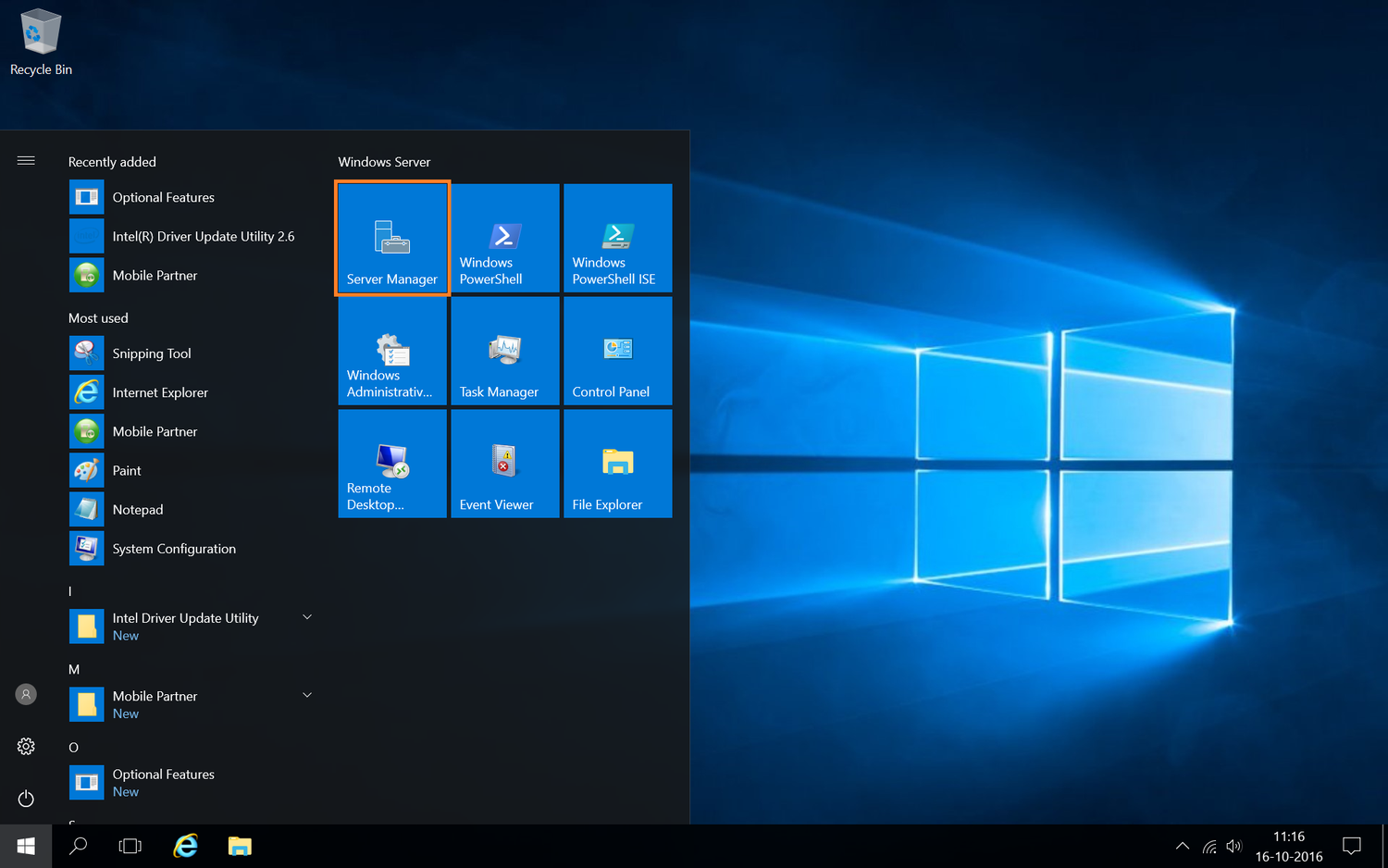Image resolution: width=1388 pixels, height=868 pixels.
Task: Open Notepad from the Most used list
Action: click(137, 509)
